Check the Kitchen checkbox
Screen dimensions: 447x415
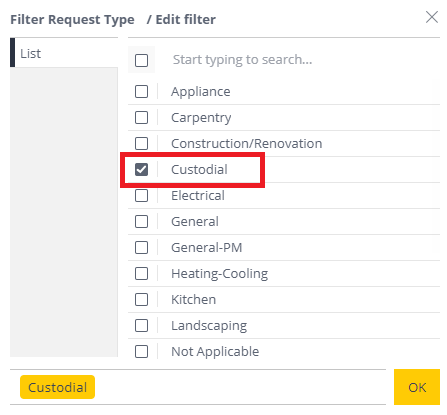[x=141, y=299]
